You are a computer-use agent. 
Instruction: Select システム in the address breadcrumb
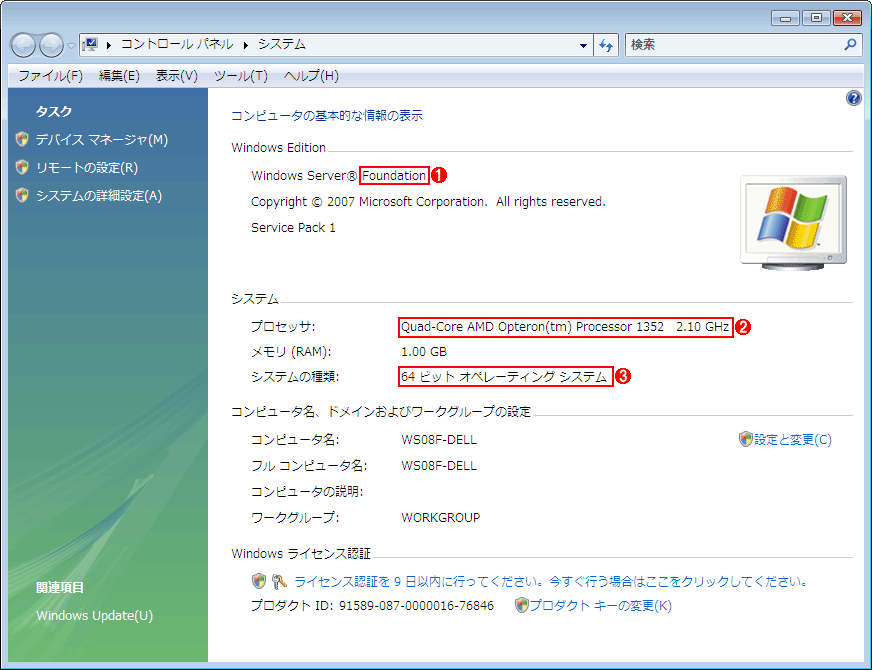point(282,44)
